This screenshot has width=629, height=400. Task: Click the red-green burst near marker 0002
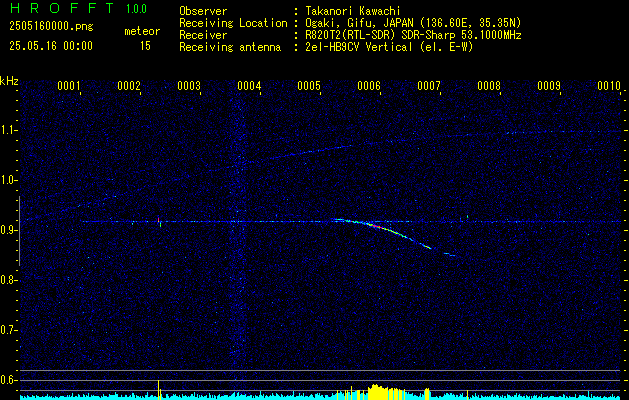[x=159, y=221]
